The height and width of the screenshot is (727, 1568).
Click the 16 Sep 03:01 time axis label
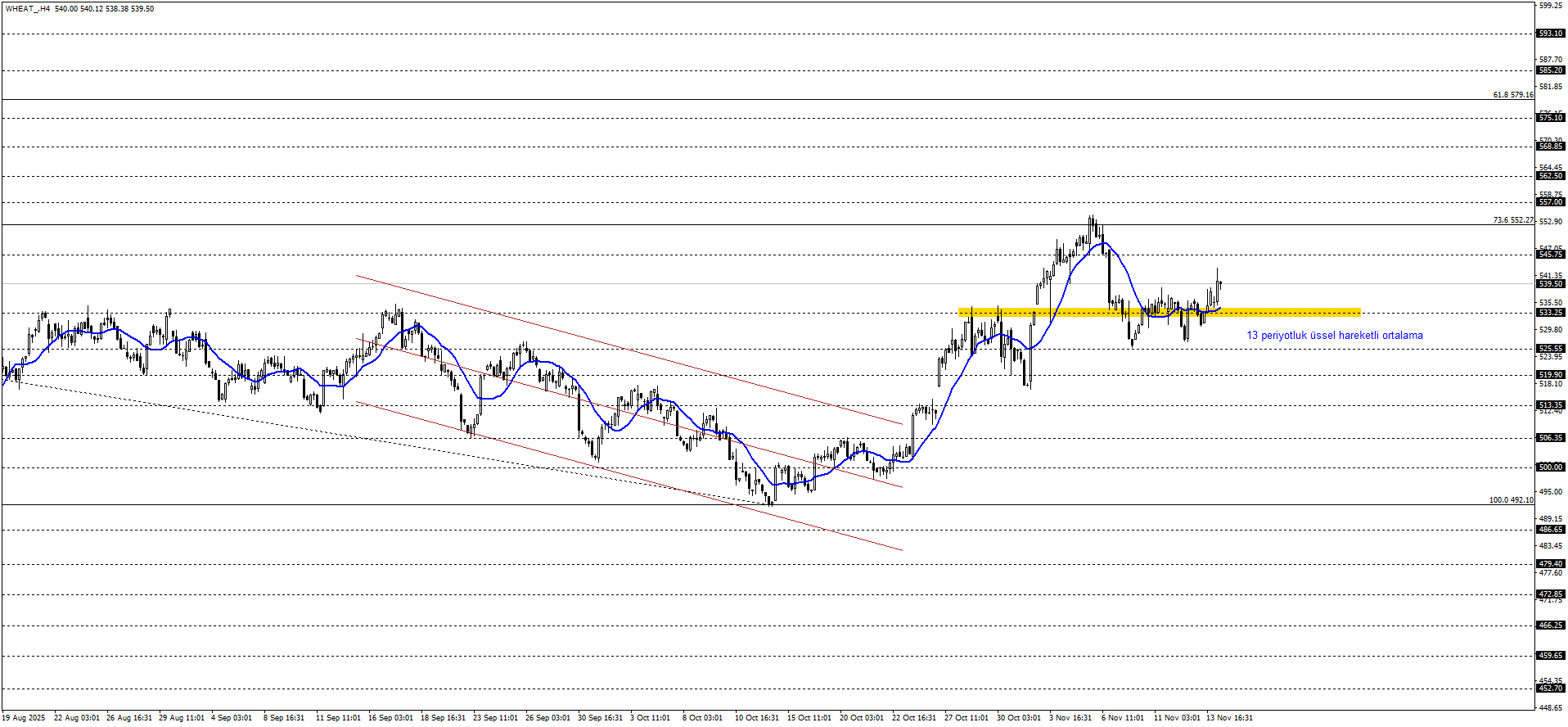[390, 718]
